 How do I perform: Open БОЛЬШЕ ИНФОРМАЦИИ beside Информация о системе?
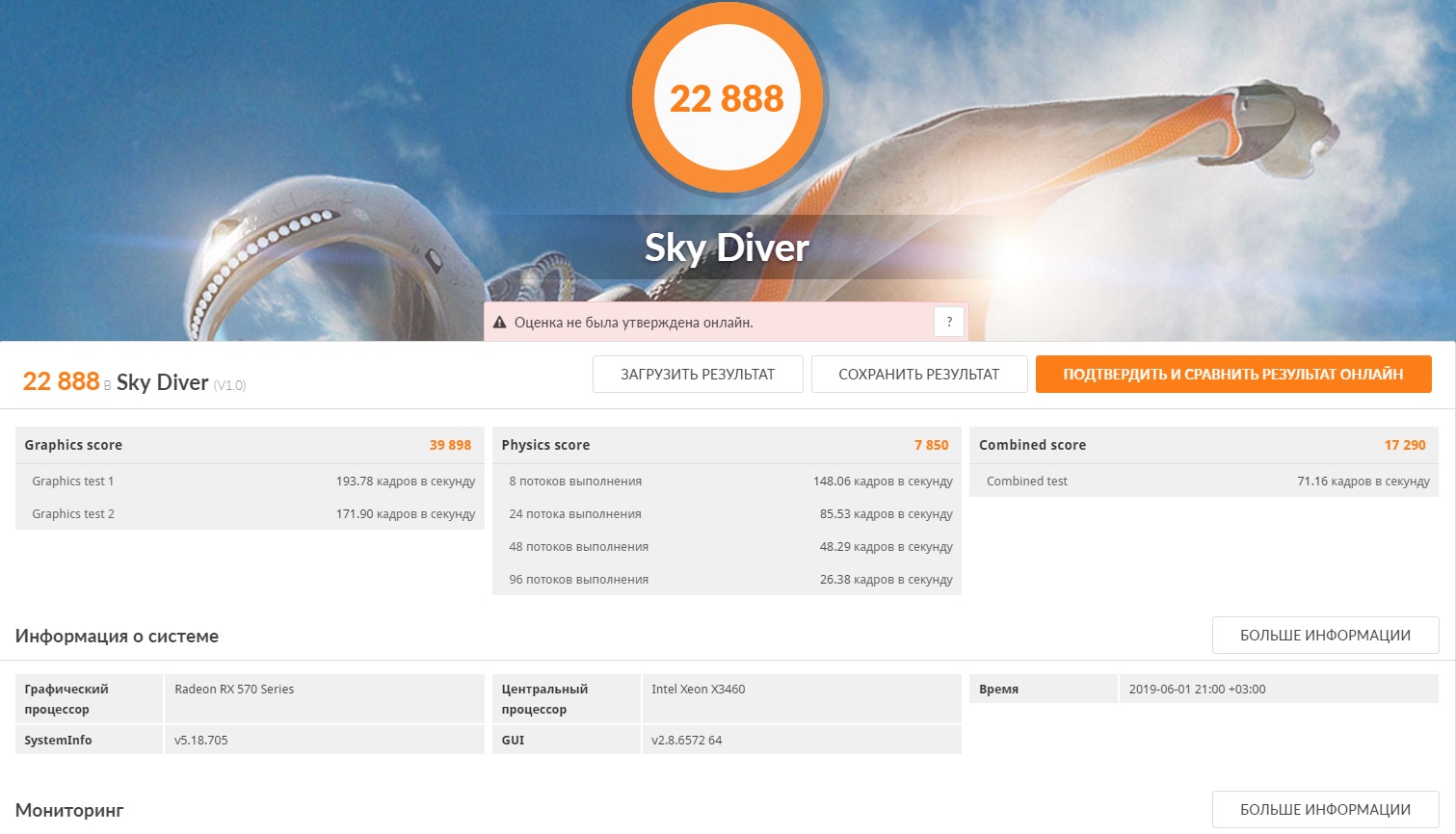(x=1325, y=636)
